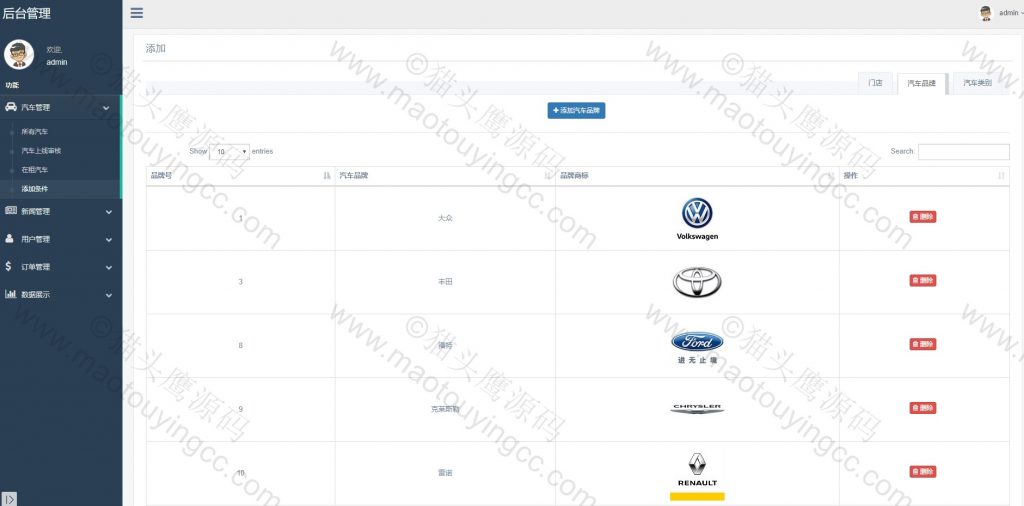Delete the 雷诺 brand row

(x=922, y=471)
